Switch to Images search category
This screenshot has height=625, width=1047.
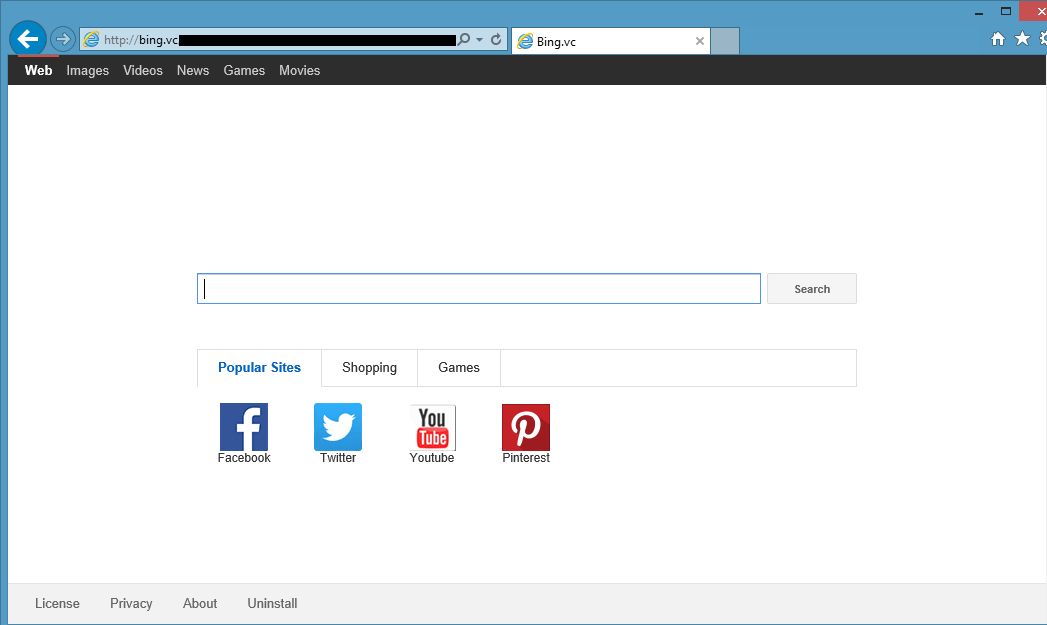pos(87,70)
